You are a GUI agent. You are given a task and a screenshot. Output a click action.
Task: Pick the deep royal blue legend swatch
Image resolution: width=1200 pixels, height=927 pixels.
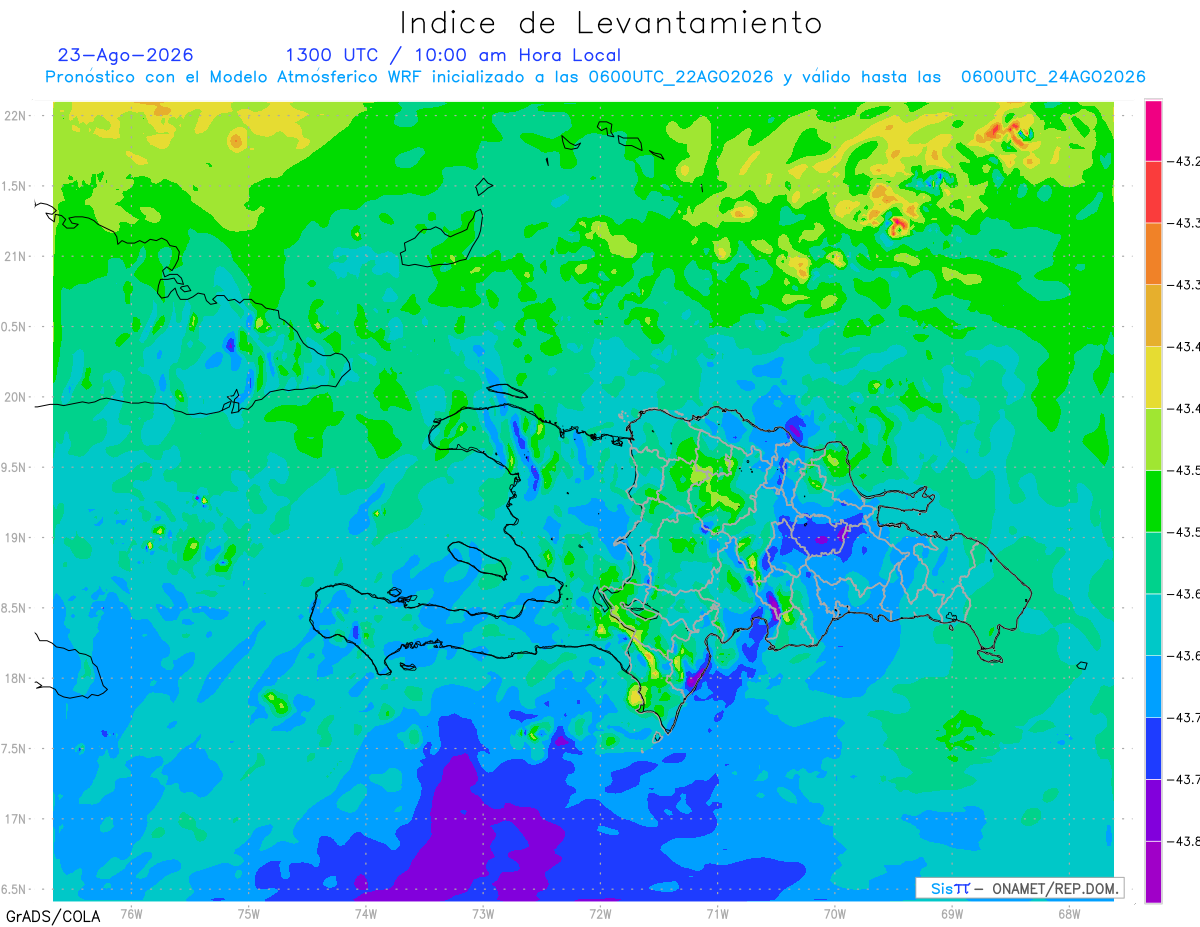[x=1153, y=748]
